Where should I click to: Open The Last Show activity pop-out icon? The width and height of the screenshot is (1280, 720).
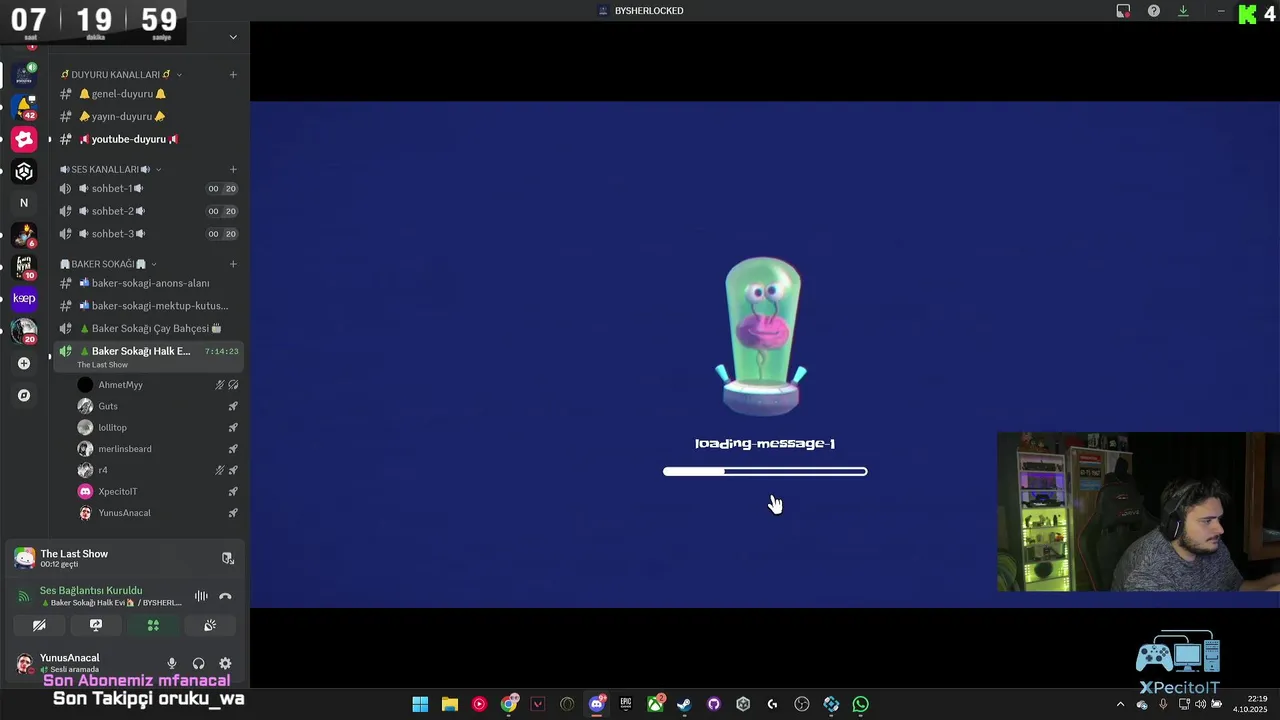227,558
